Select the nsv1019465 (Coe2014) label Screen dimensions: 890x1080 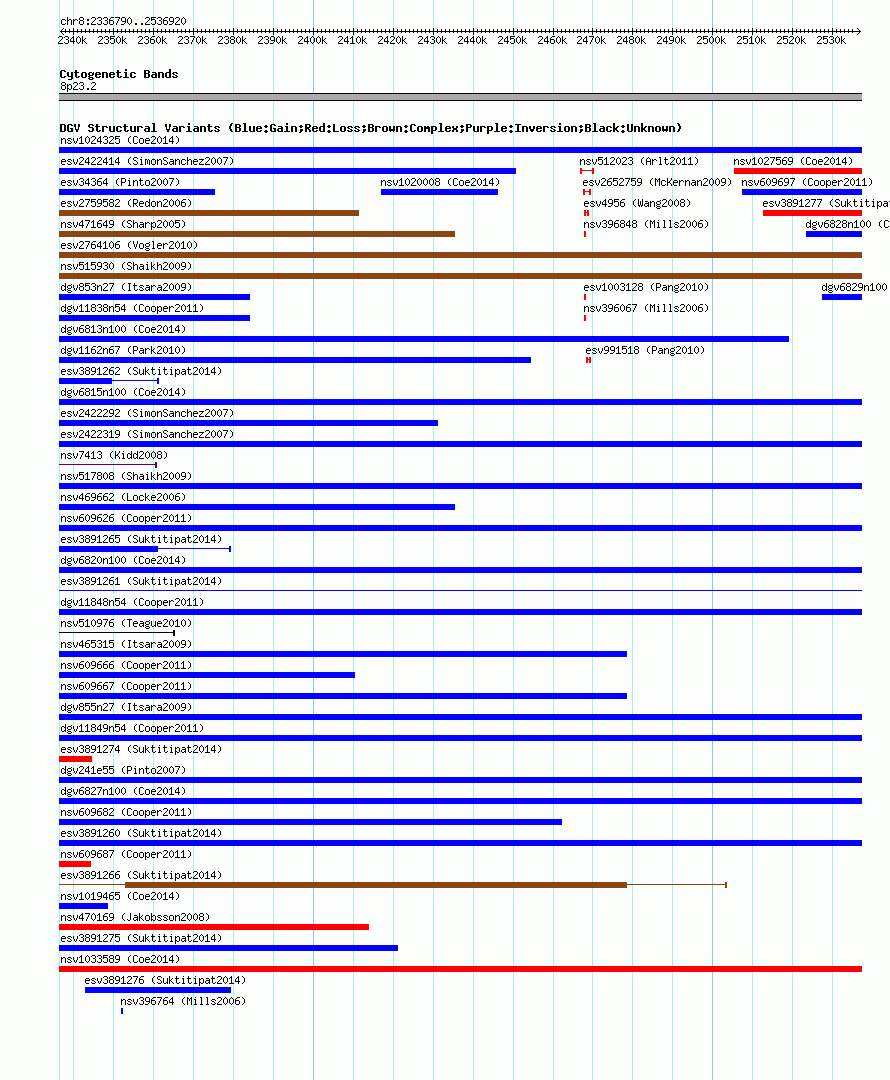pyautogui.click(x=120, y=897)
